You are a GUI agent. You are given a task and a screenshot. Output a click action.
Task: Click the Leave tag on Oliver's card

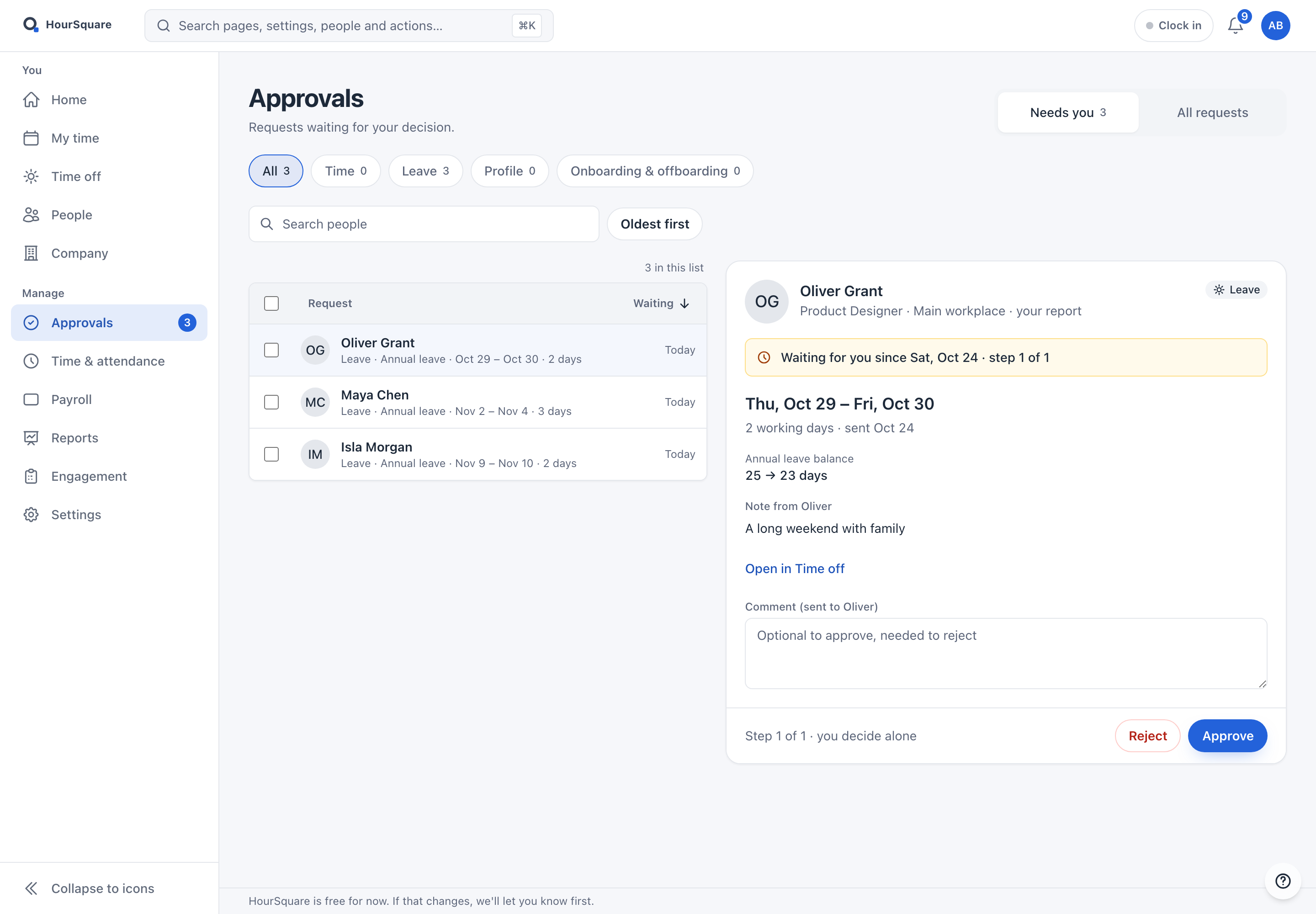1236,290
